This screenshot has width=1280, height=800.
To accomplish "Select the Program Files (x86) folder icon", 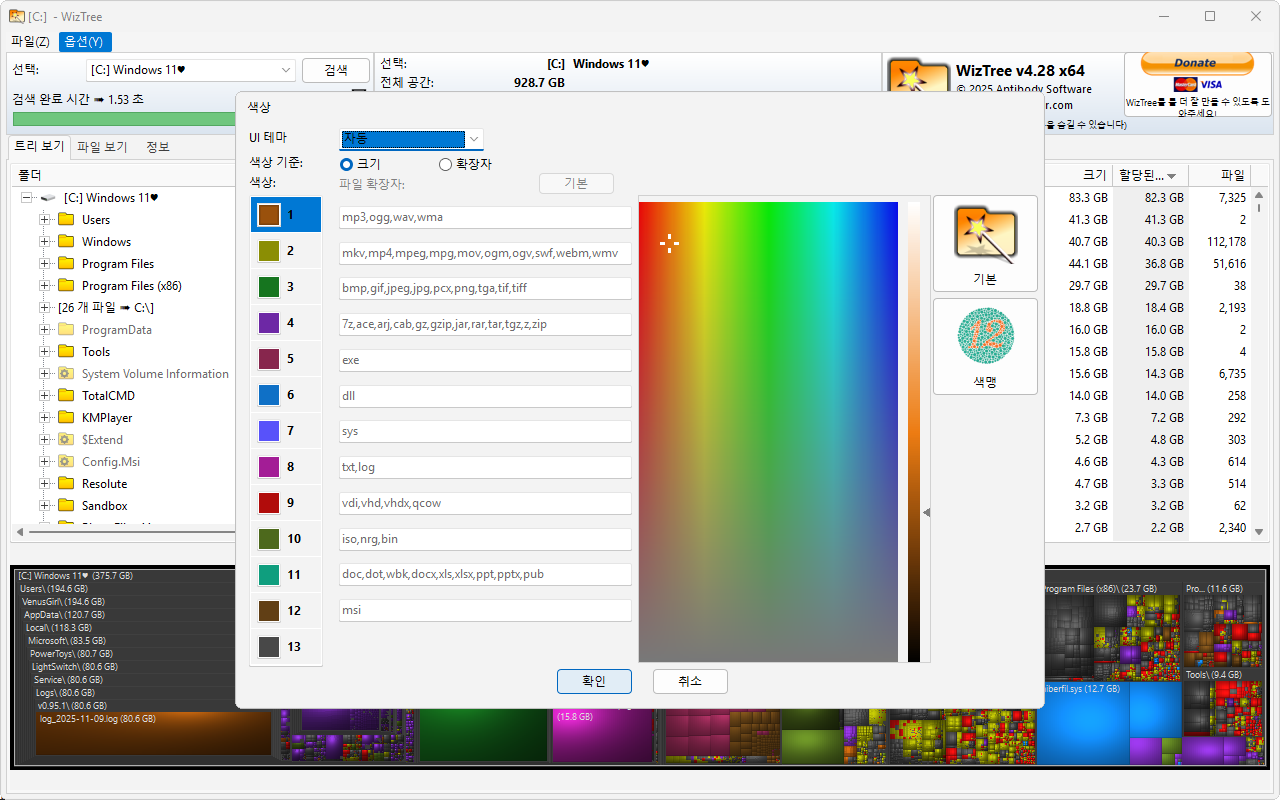I will [66, 286].
